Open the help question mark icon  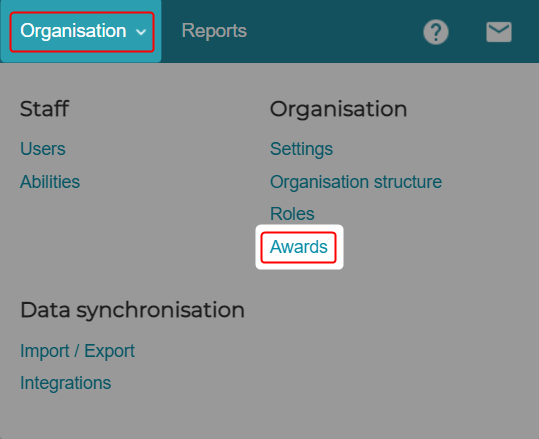point(436,32)
